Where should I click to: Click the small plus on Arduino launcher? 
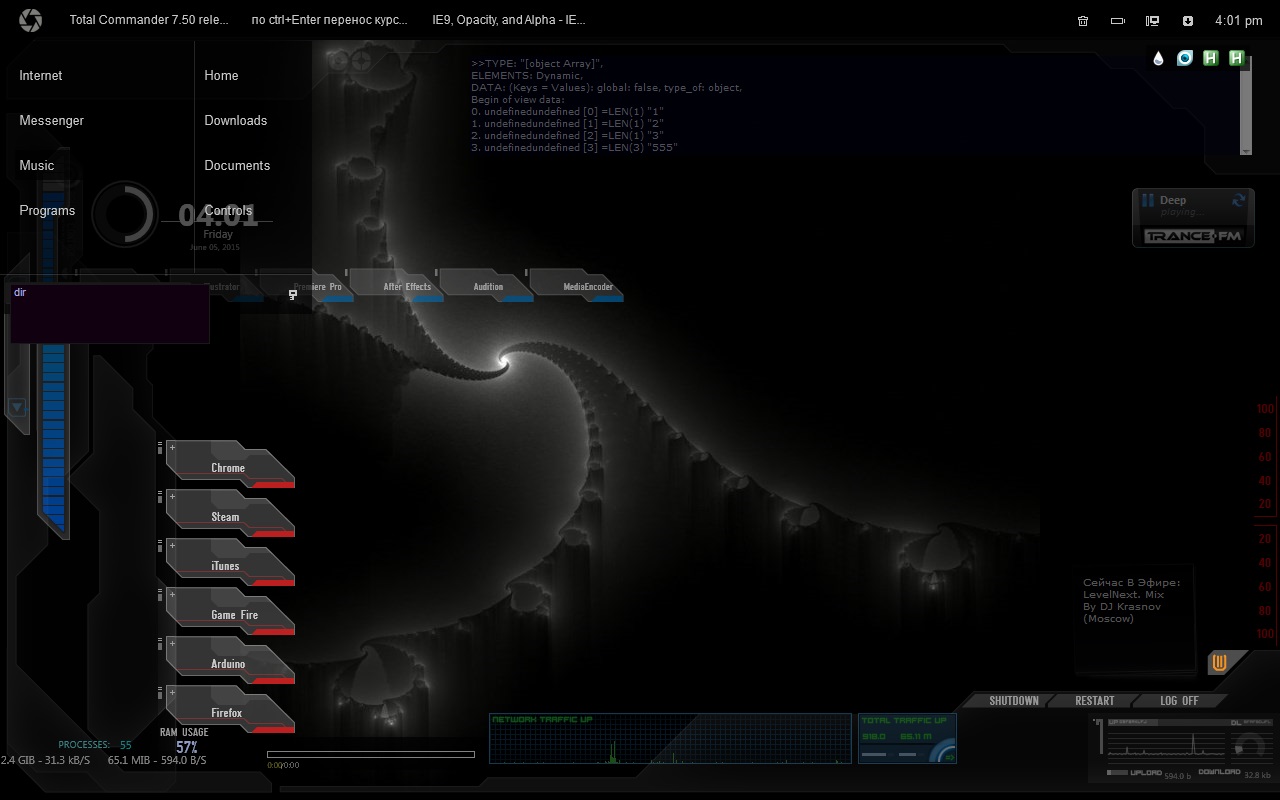click(x=172, y=643)
